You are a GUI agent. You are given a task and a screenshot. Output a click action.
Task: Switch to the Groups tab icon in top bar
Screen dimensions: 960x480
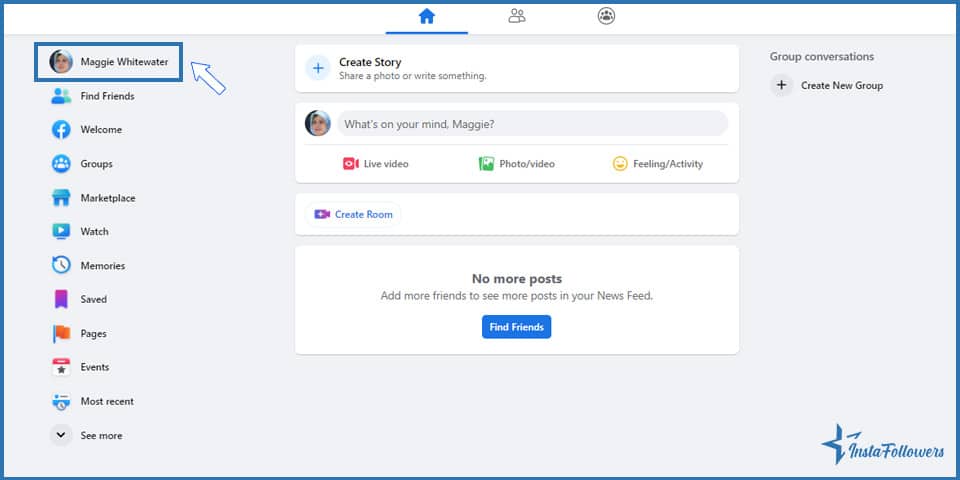[x=606, y=16]
